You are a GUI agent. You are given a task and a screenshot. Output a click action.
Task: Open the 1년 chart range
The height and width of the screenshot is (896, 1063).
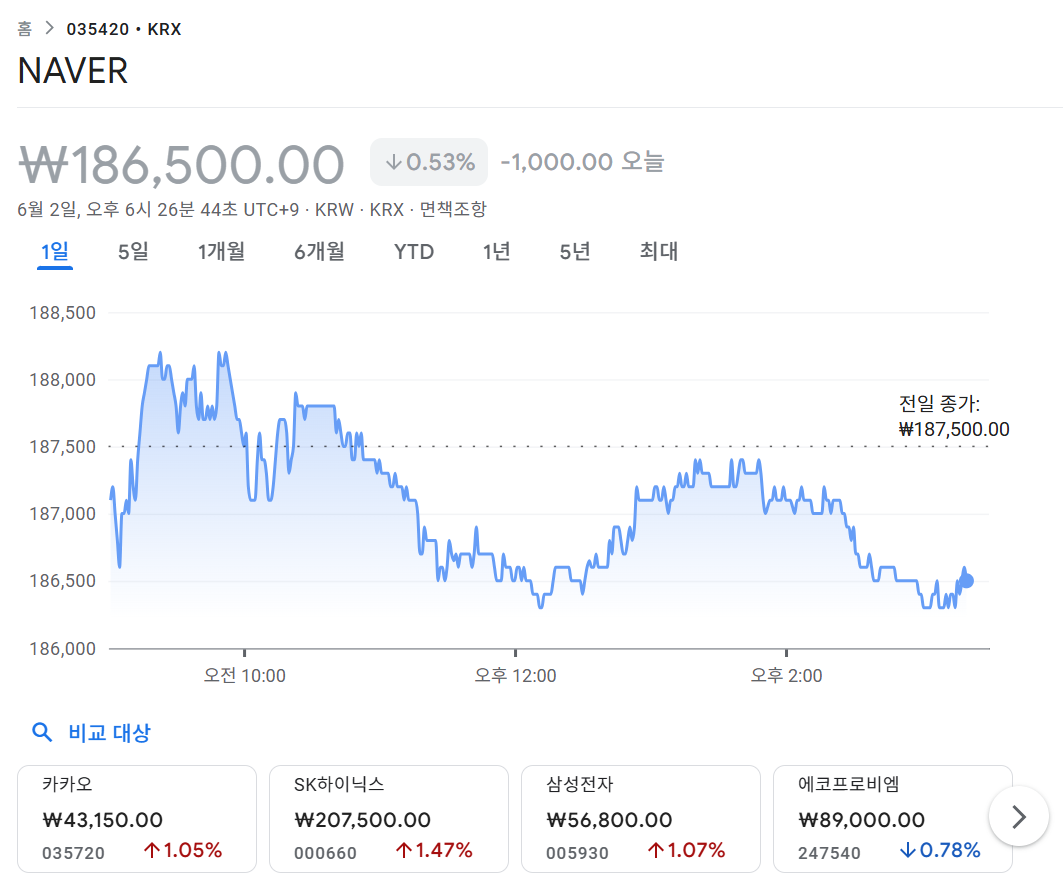[x=496, y=252]
